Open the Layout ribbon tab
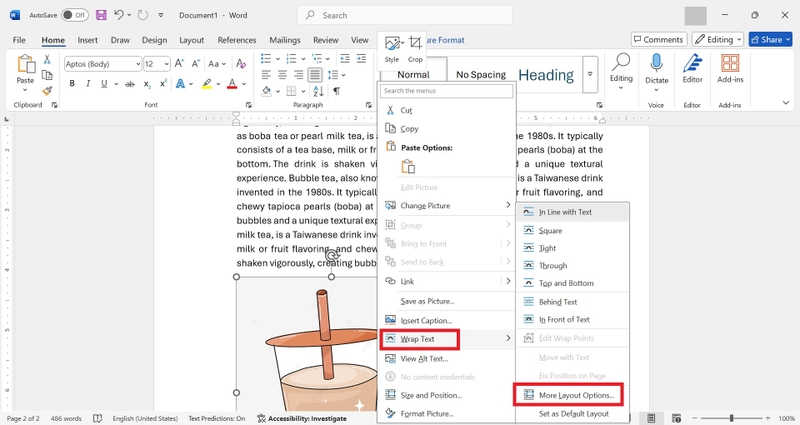The image size is (800, 425). (191, 40)
